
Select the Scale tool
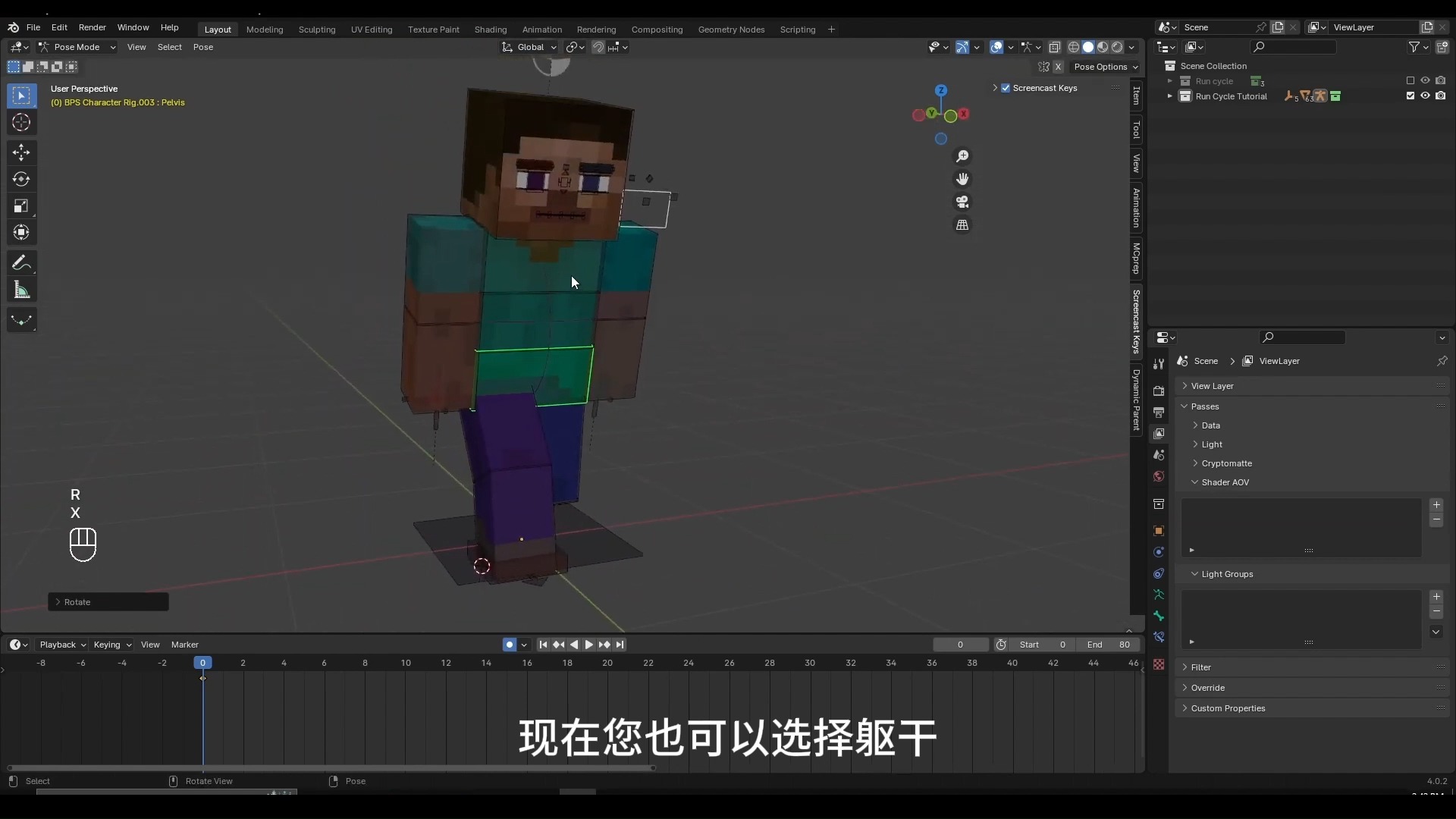[x=21, y=206]
